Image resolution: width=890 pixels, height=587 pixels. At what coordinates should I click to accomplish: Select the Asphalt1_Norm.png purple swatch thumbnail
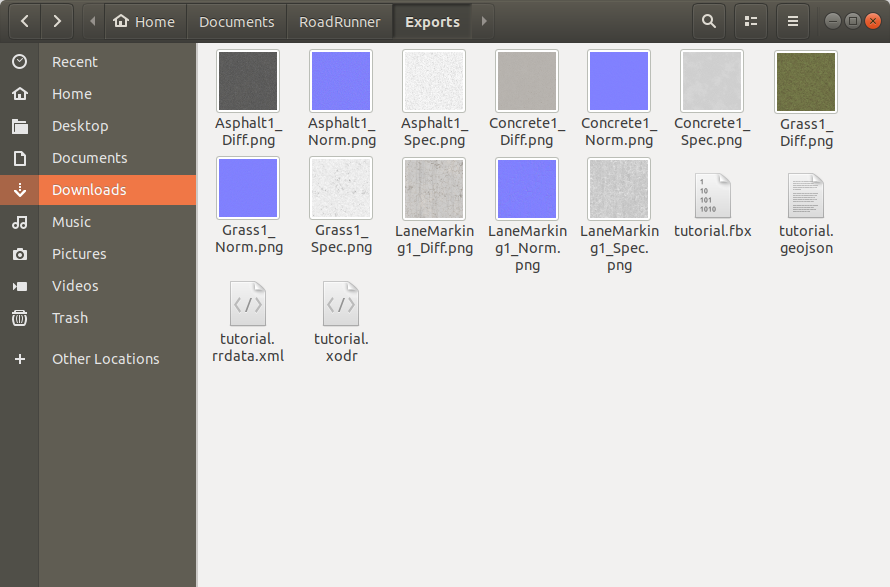point(340,80)
